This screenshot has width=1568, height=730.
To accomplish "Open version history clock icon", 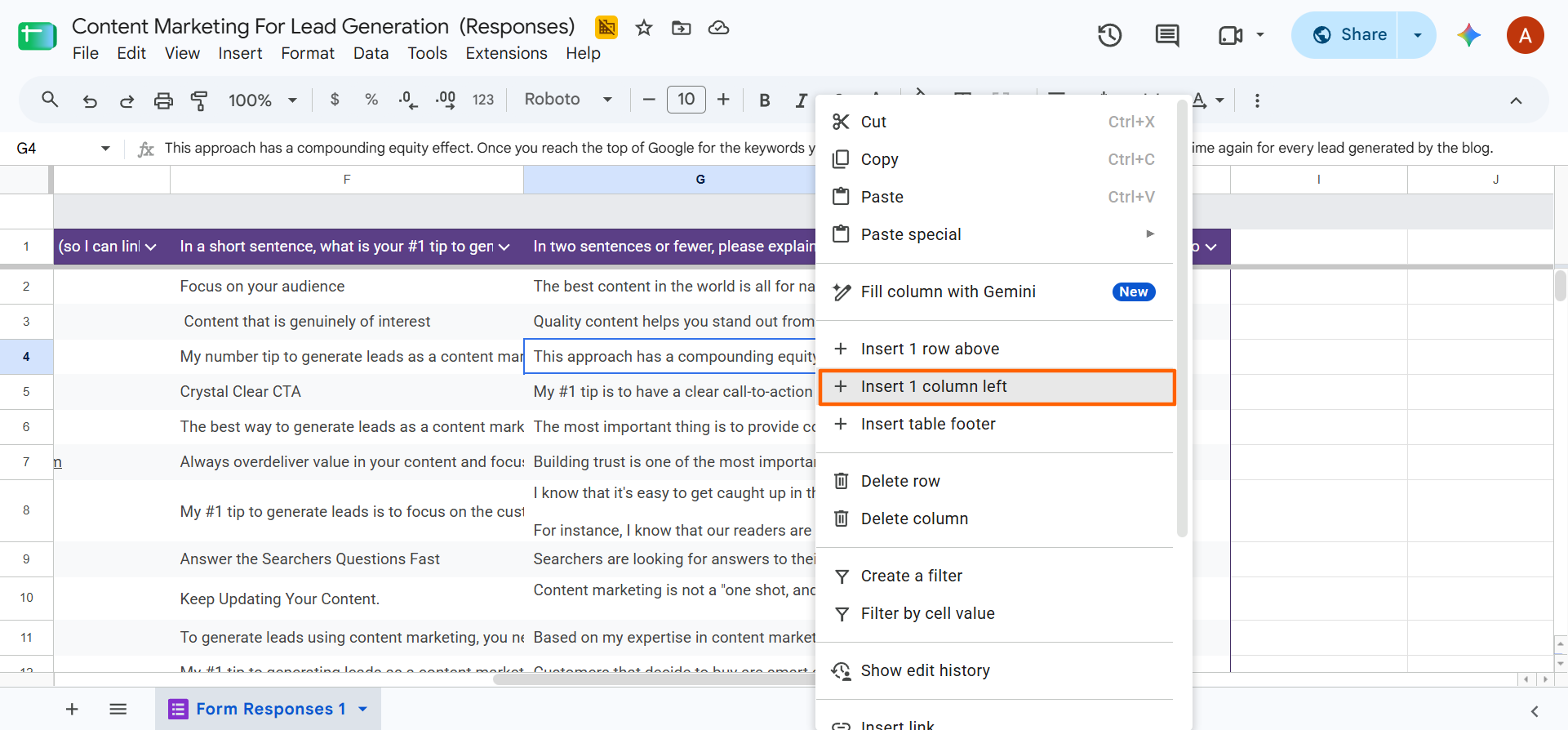I will pyautogui.click(x=1109, y=35).
